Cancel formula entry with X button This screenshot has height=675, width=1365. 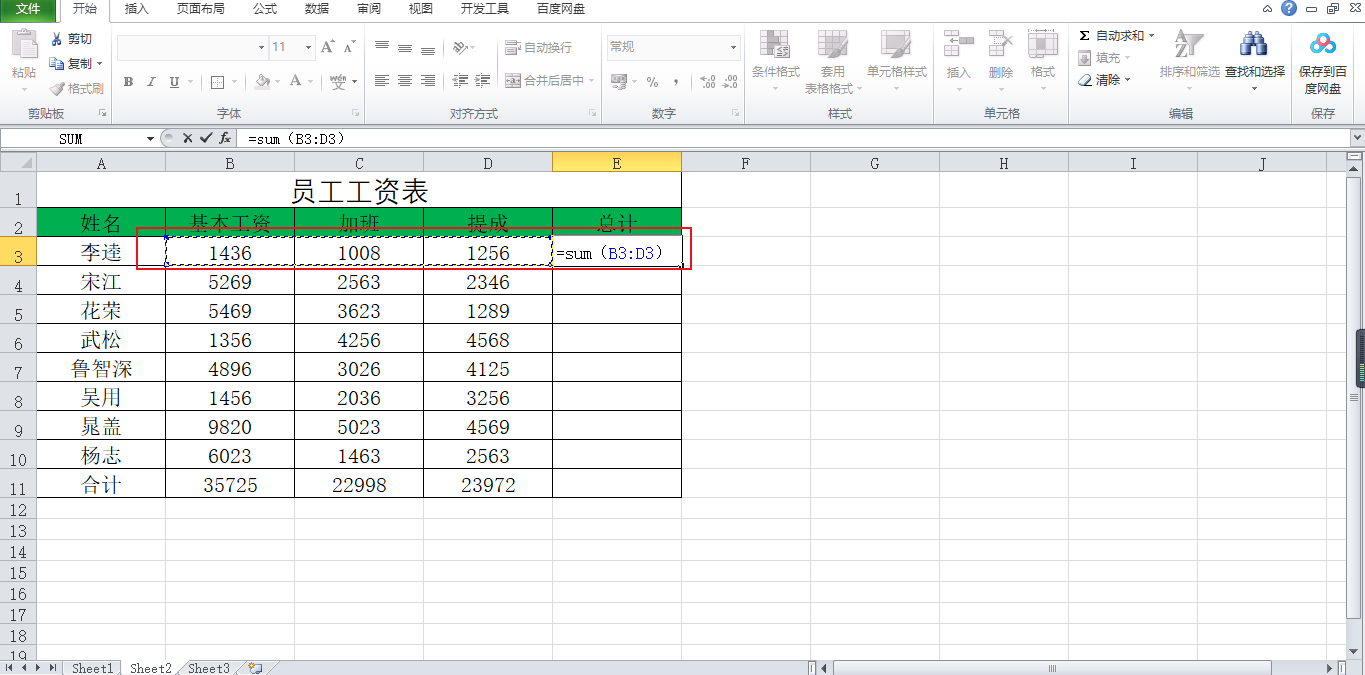[187, 138]
